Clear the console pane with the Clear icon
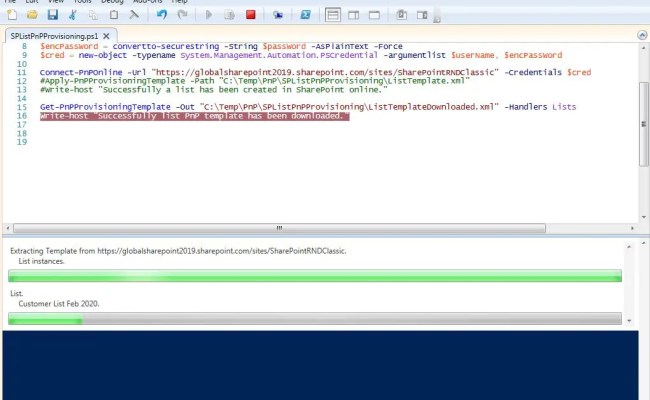This screenshot has height=400, width=650. pos(133,15)
